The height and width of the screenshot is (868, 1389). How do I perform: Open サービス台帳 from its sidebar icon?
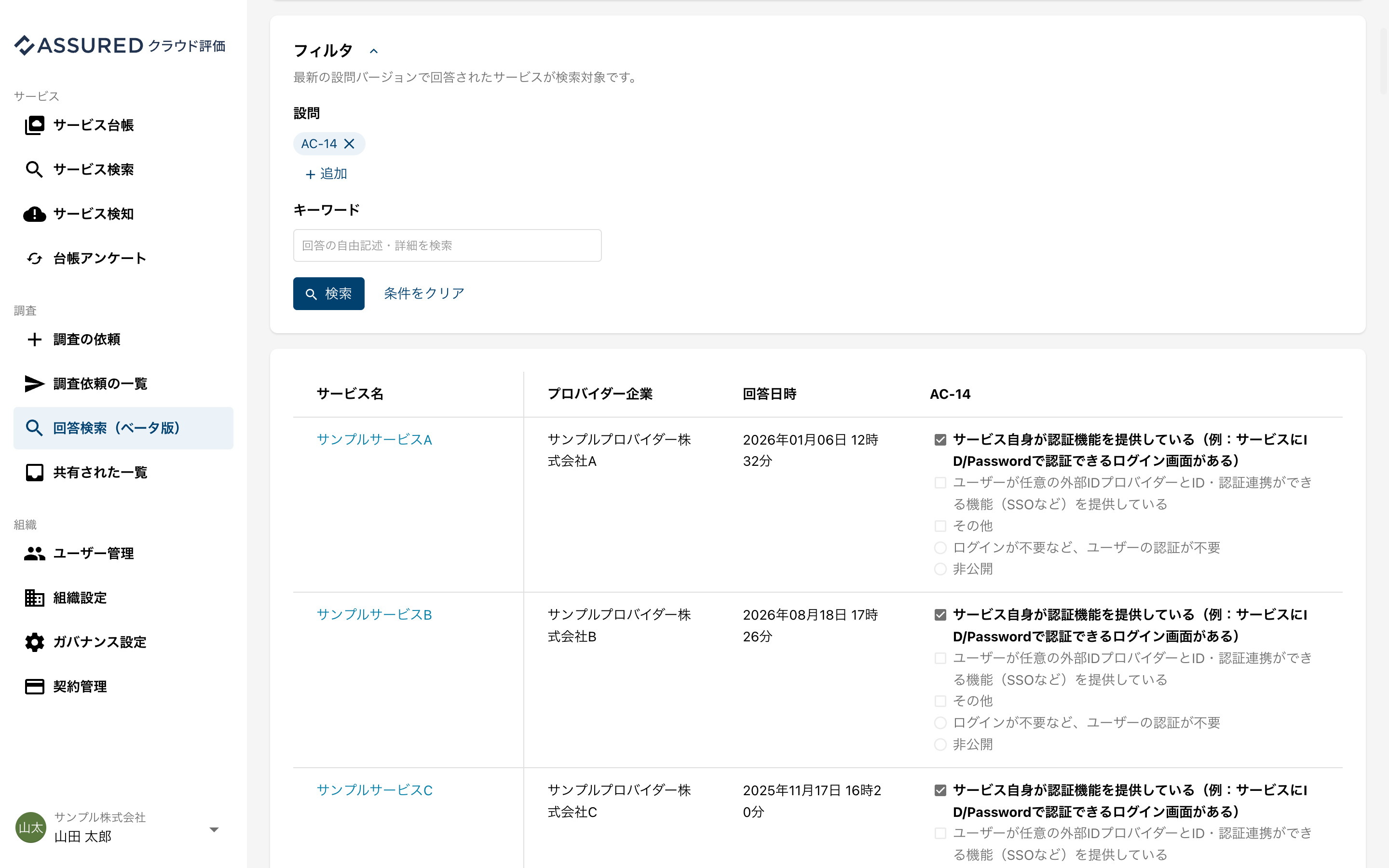tap(34, 125)
